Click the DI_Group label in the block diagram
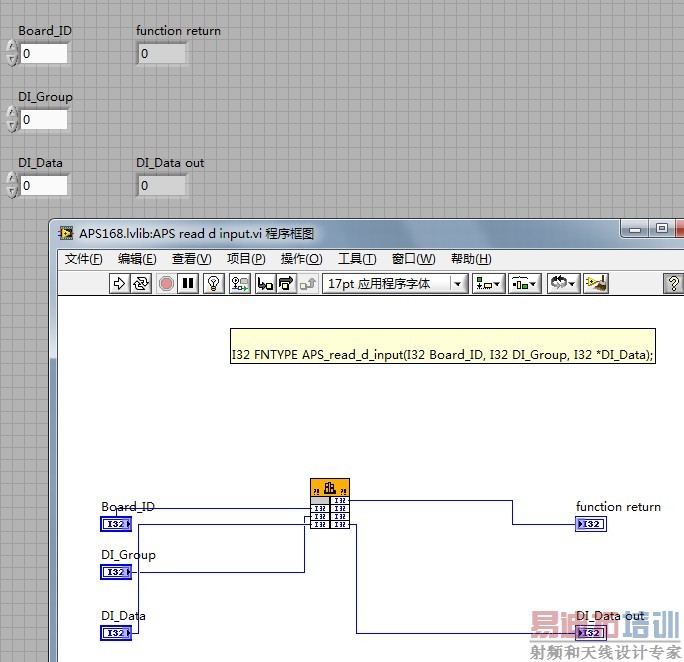This screenshot has width=684, height=662. tap(128, 555)
